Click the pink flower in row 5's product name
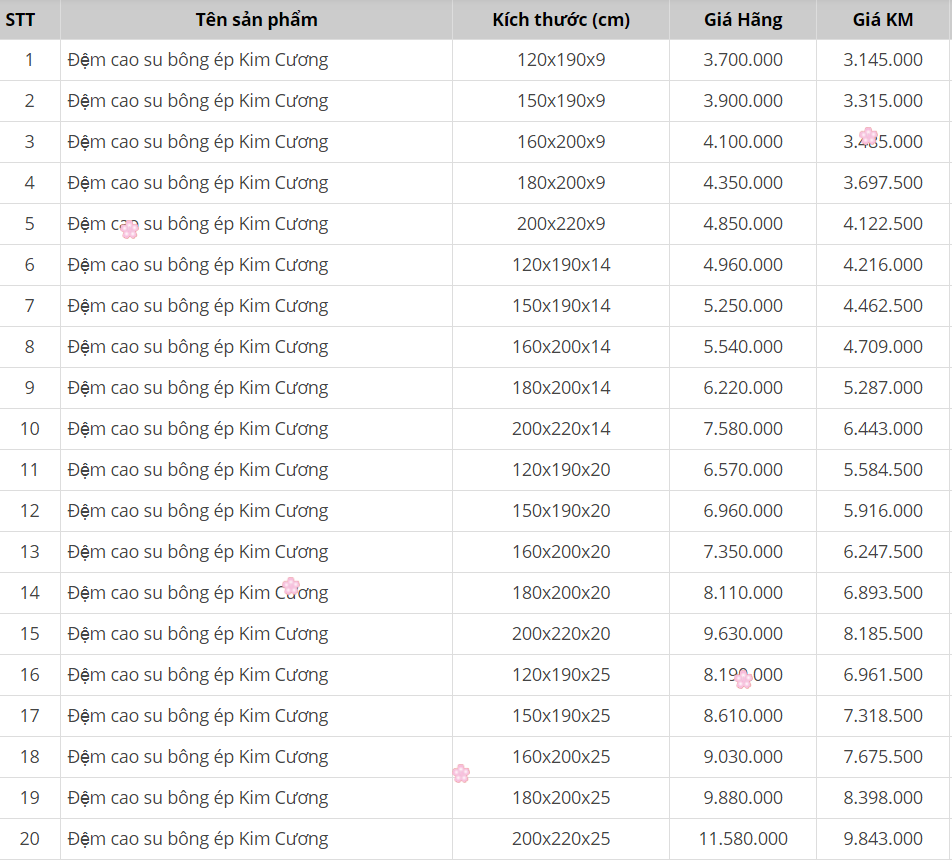This screenshot has height=862, width=952. pyautogui.click(x=129, y=230)
